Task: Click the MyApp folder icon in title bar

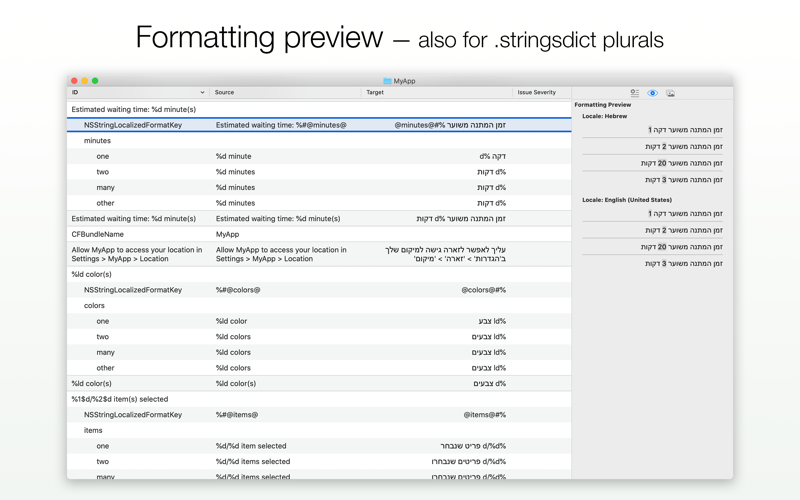Action: (387, 81)
